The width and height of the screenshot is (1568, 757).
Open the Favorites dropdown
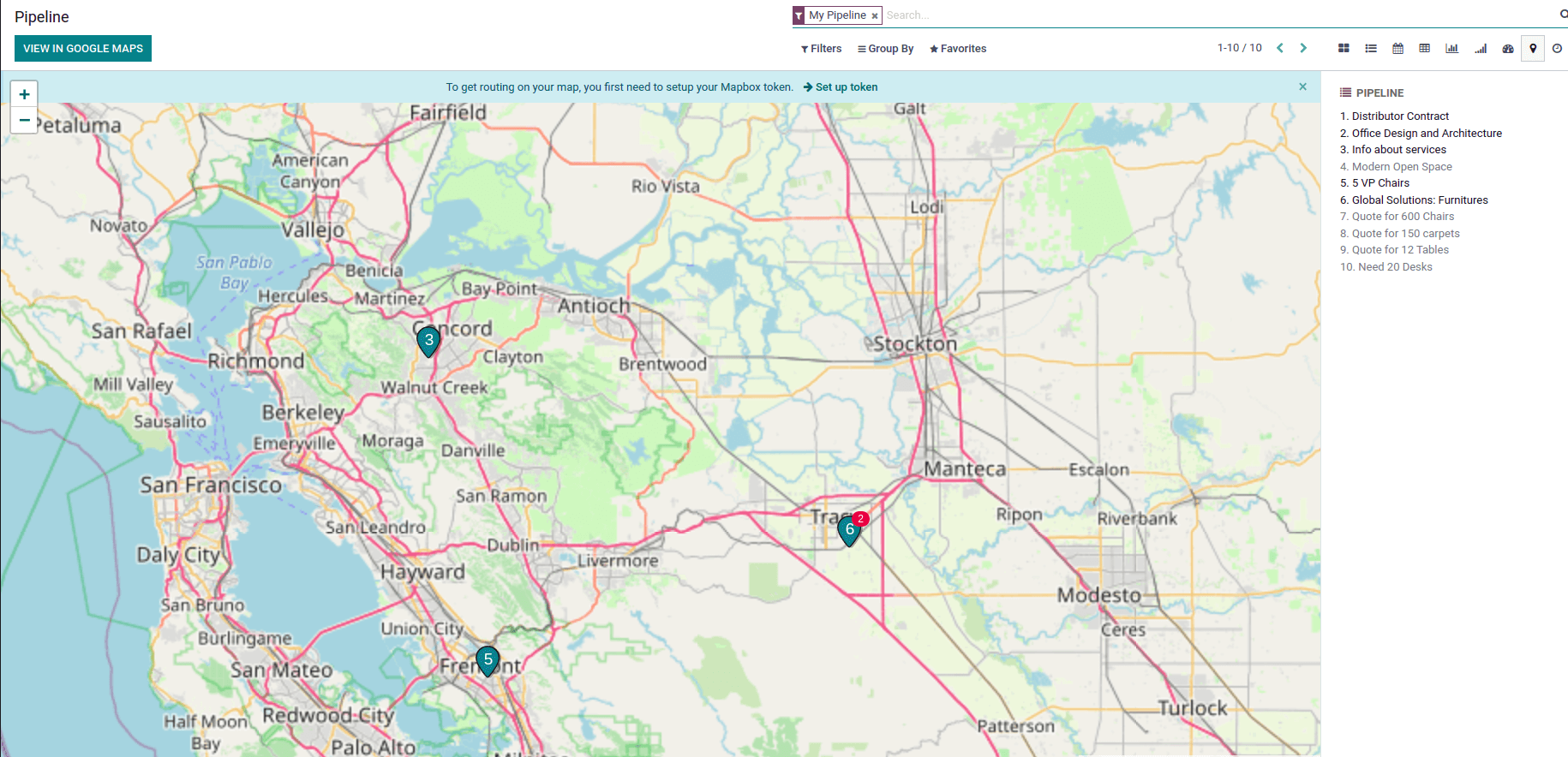click(x=958, y=49)
